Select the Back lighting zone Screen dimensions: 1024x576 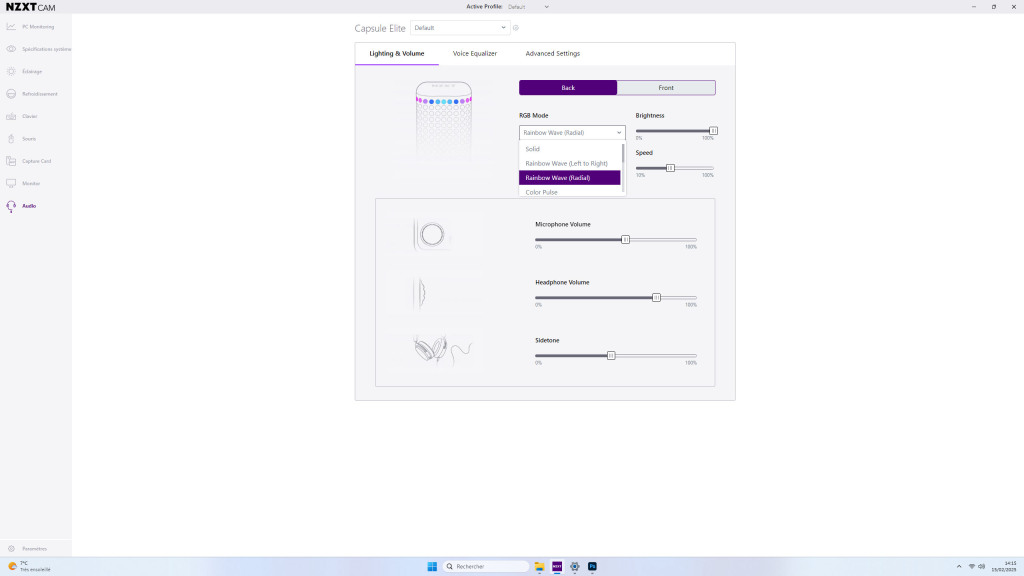[568, 88]
